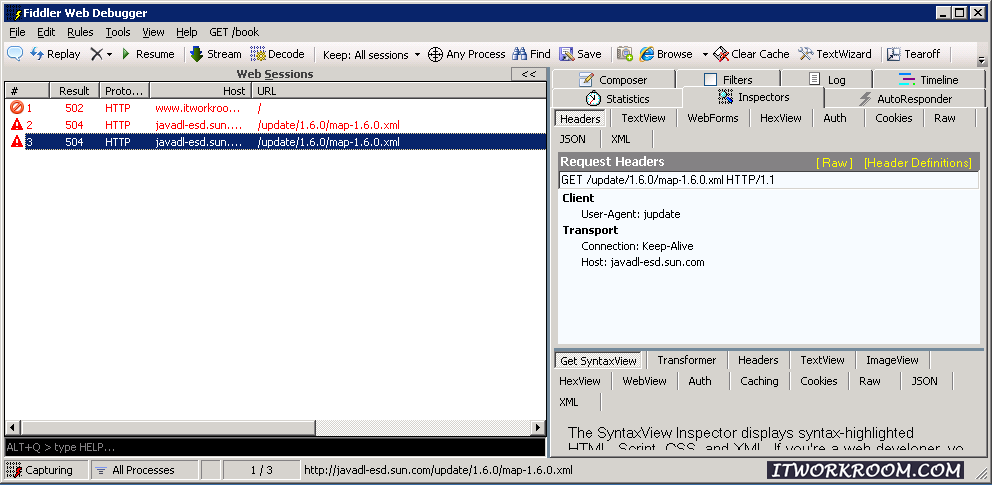This screenshot has width=992, height=485.
Task: Resume paused sessions
Action: 147,54
